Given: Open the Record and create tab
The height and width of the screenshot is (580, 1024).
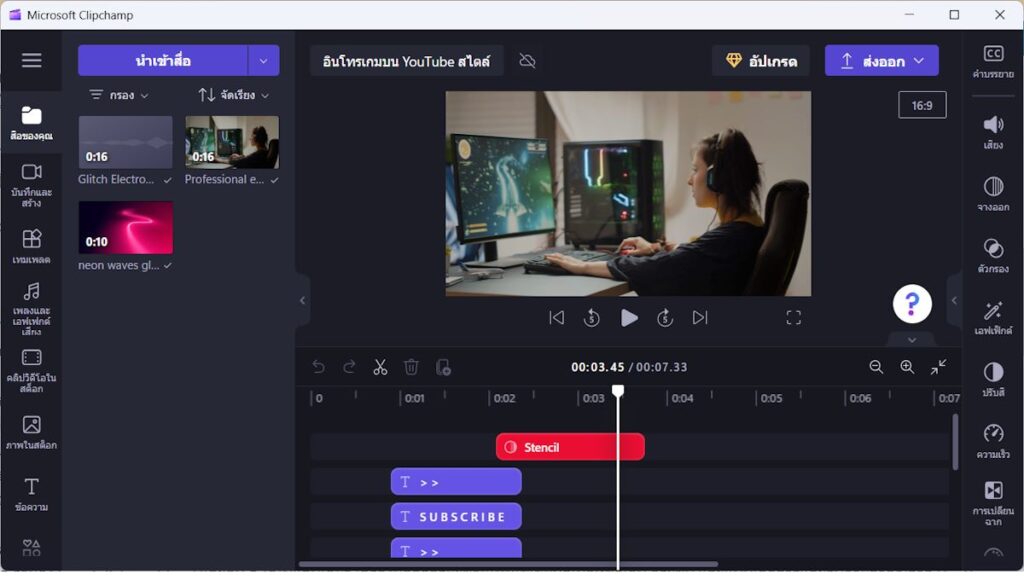Looking at the screenshot, I should (32, 183).
